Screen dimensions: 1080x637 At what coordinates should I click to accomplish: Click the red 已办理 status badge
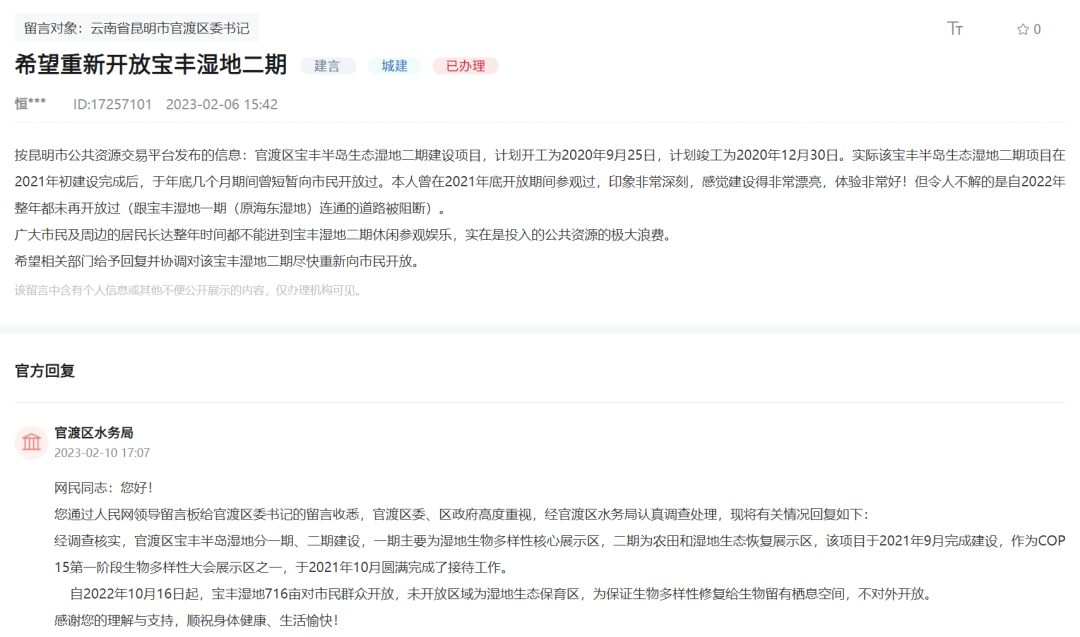pos(465,66)
